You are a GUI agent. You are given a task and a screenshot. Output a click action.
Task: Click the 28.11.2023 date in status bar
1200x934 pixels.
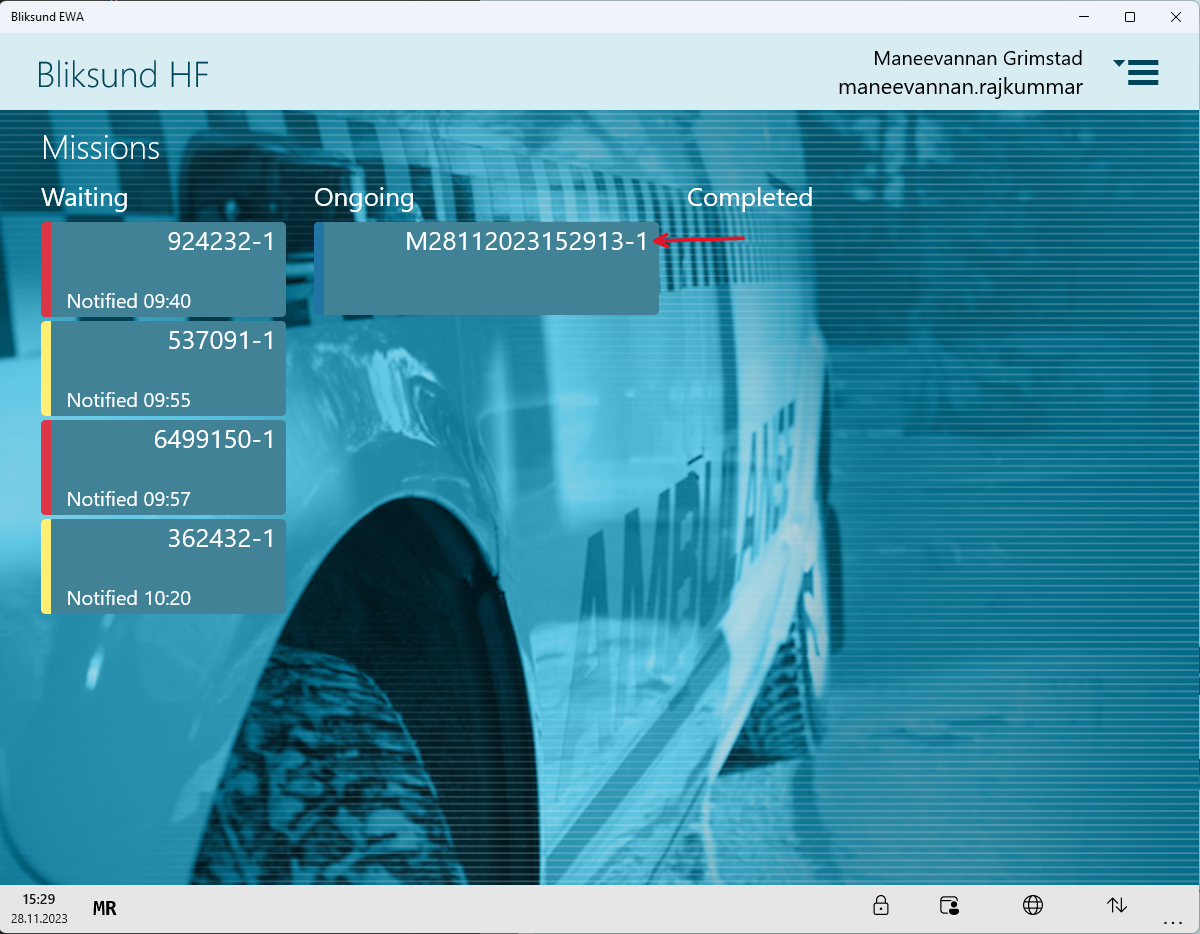click(40, 918)
